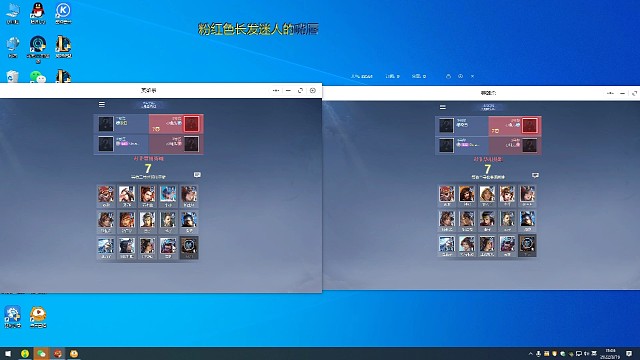Viewport: 640px width, 360px height.
Task: Open the WeChat desktop shortcut
Action: 38,77
